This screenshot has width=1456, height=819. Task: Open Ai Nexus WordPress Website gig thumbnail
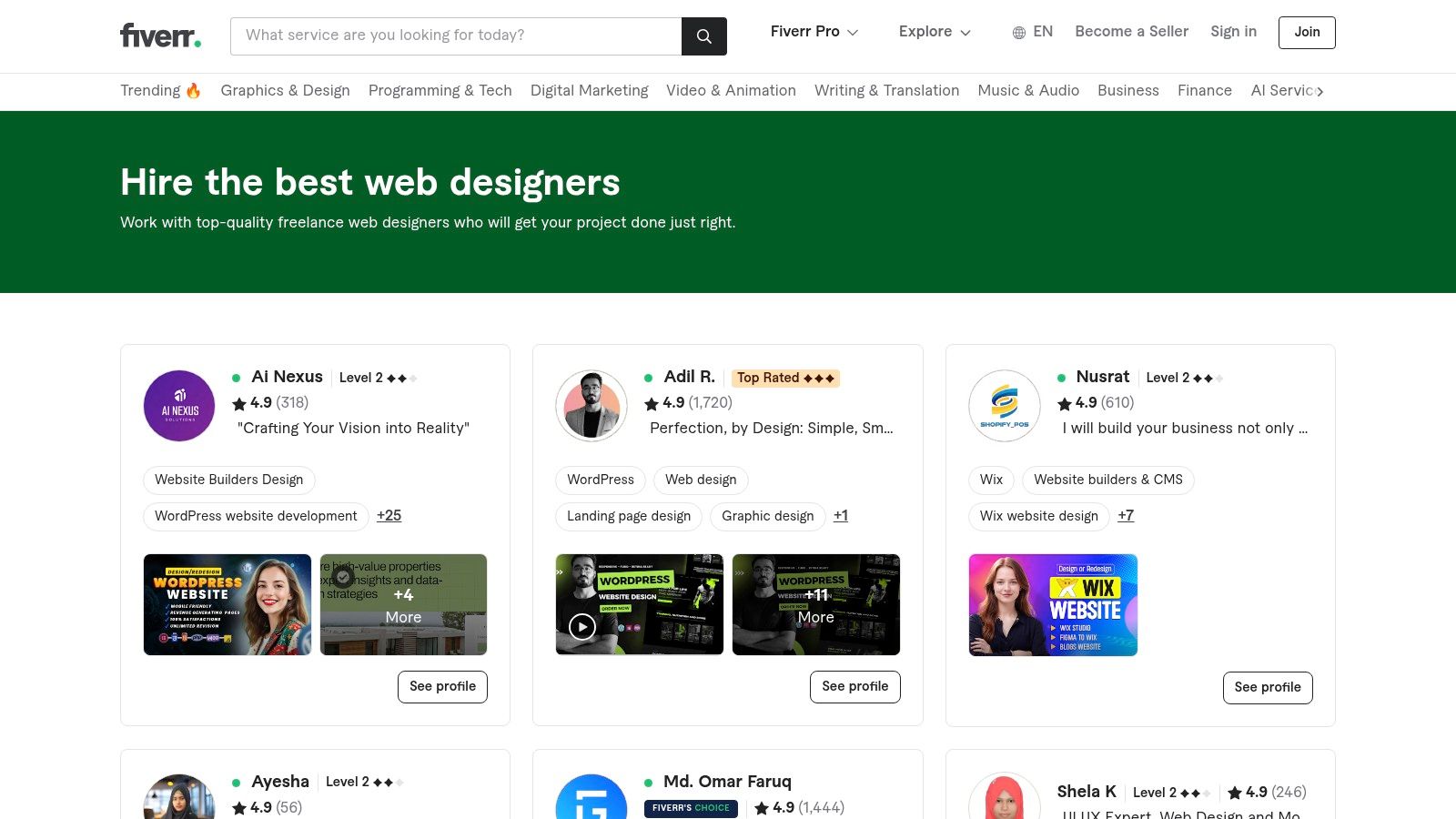(227, 605)
